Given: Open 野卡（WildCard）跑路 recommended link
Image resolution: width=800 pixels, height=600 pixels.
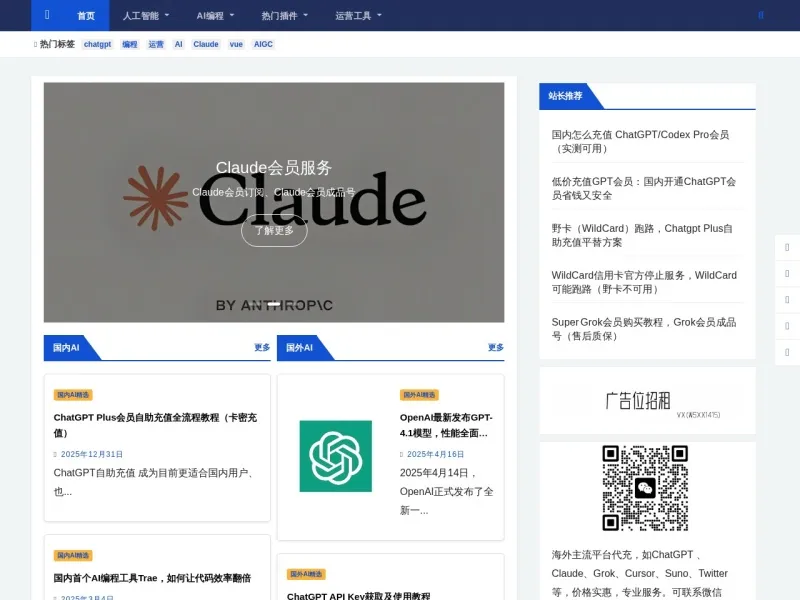Looking at the screenshot, I should [x=642, y=235].
